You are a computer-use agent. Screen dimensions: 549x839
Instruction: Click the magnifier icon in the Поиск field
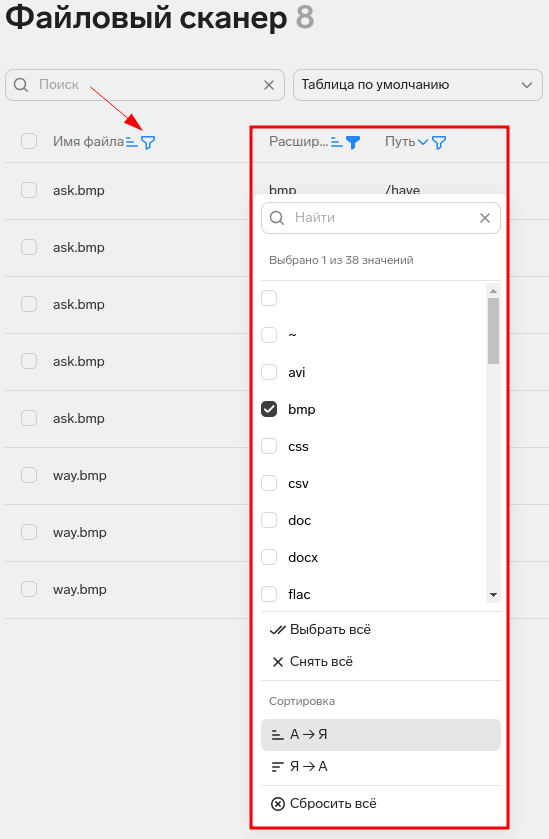(21, 85)
